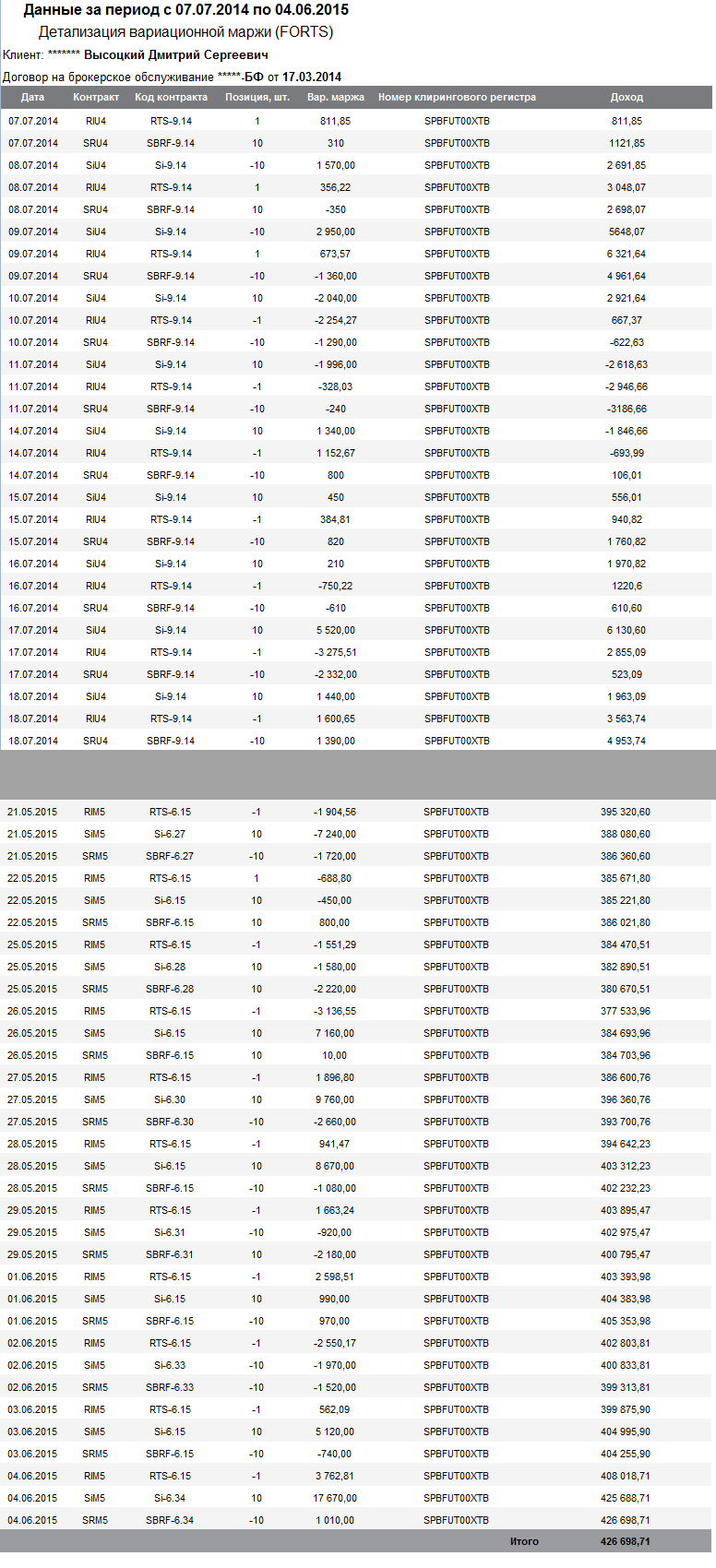Click the 04.06.2015 Si-6.34 contract code
This screenshot has height=1568, width=716.
click(170, 1498)
